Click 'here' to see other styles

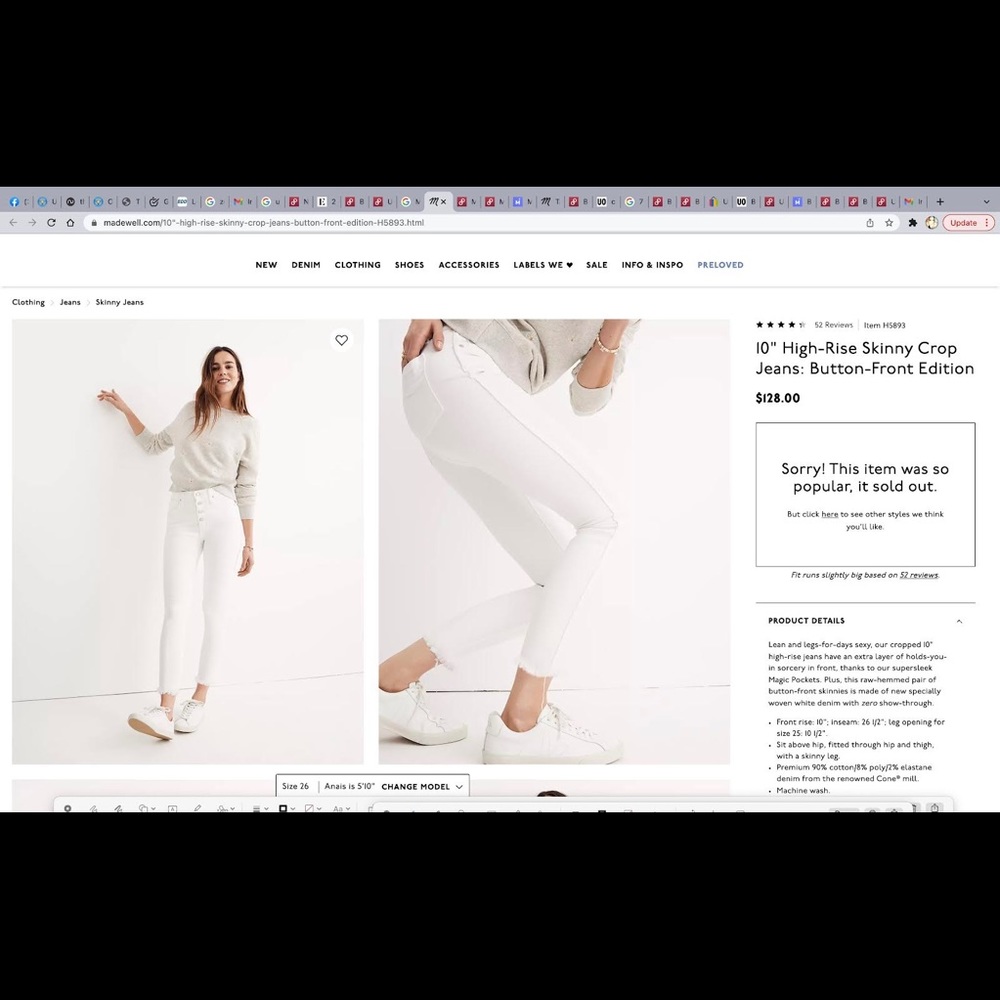tap(830, 514)
